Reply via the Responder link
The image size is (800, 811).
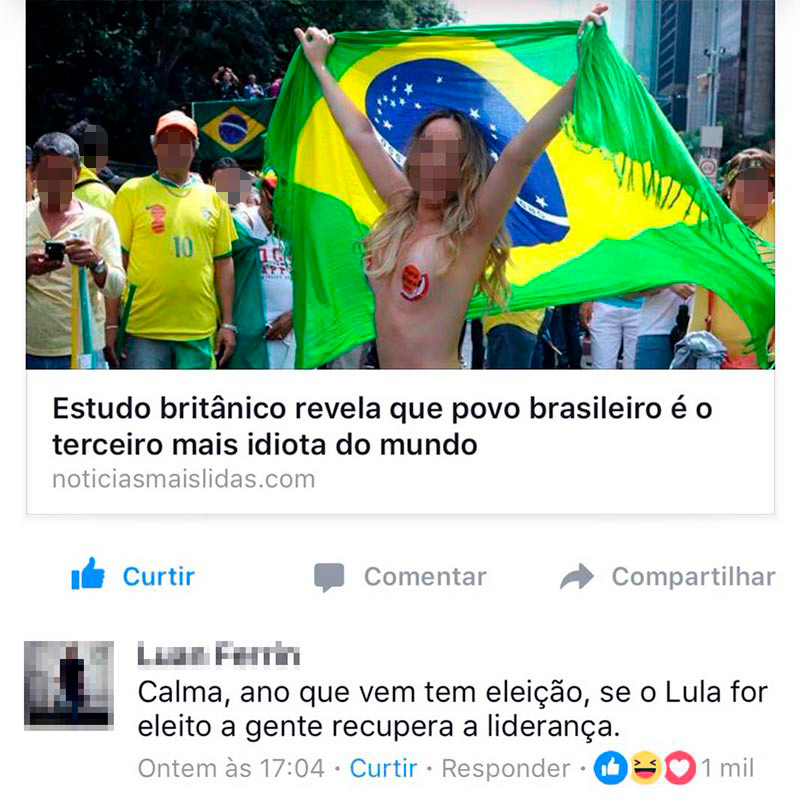click(x=506, y=769)
